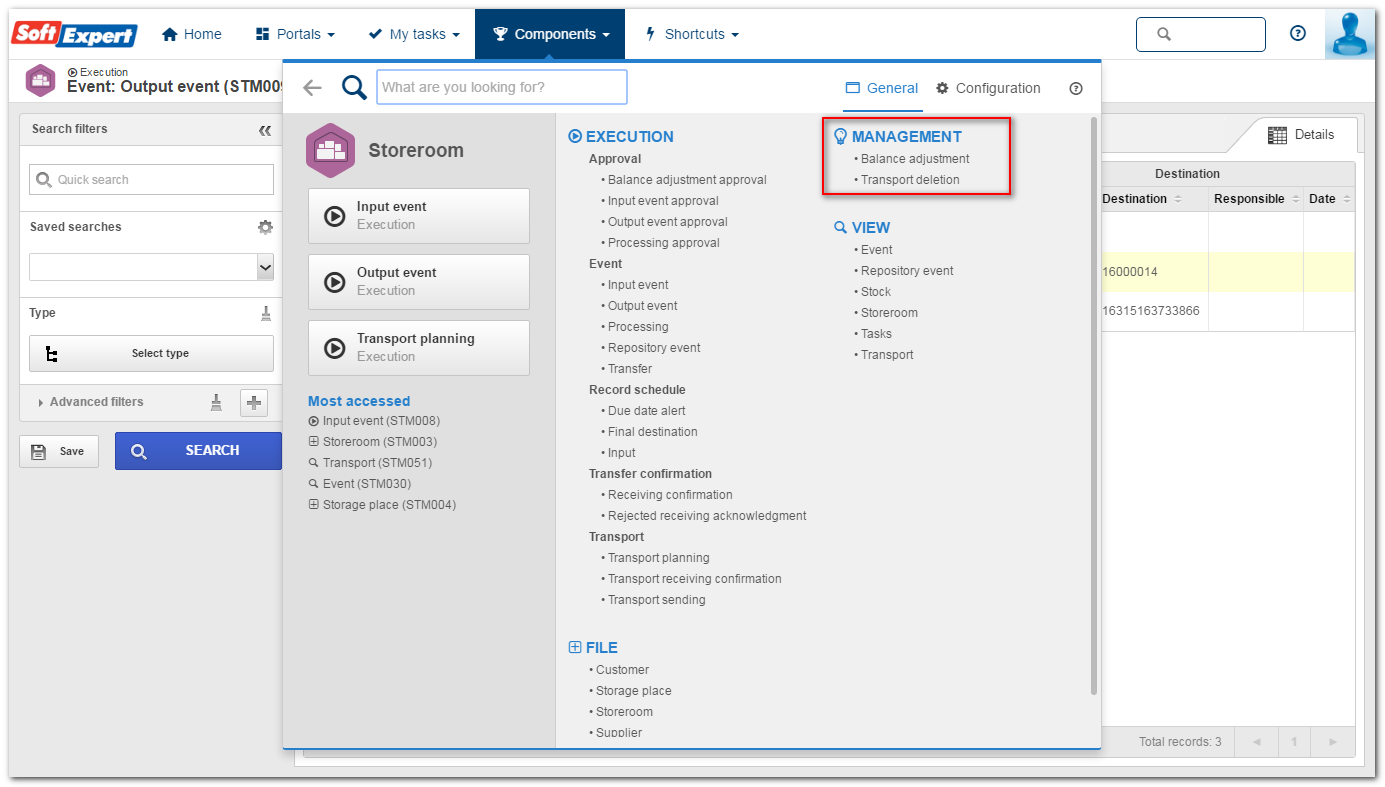Open the Transport planning Execution card
The width and height of the screenshot is (1385, 787).
pyautogui.click(x=419, y=348)
